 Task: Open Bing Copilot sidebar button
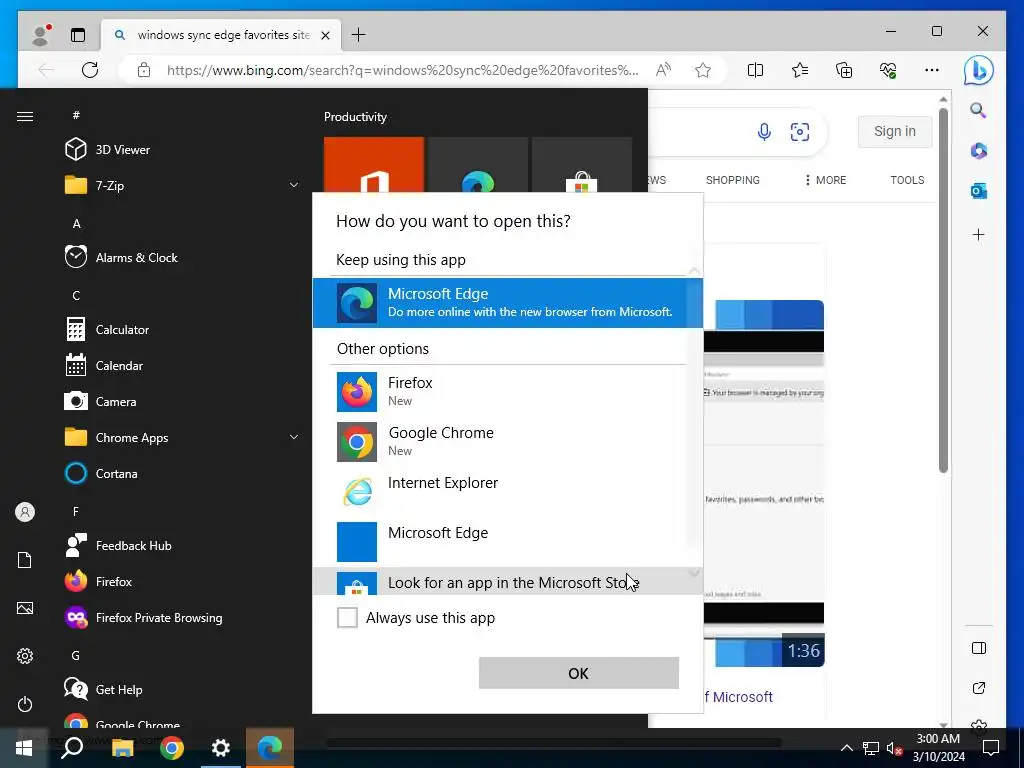click(978, 71)
